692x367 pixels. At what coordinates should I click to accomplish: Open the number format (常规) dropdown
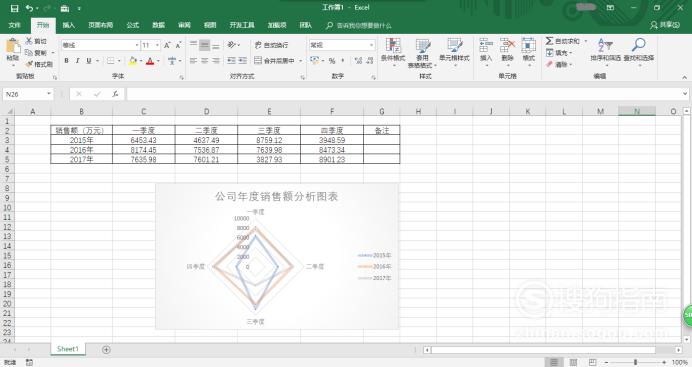pos(371,45)
